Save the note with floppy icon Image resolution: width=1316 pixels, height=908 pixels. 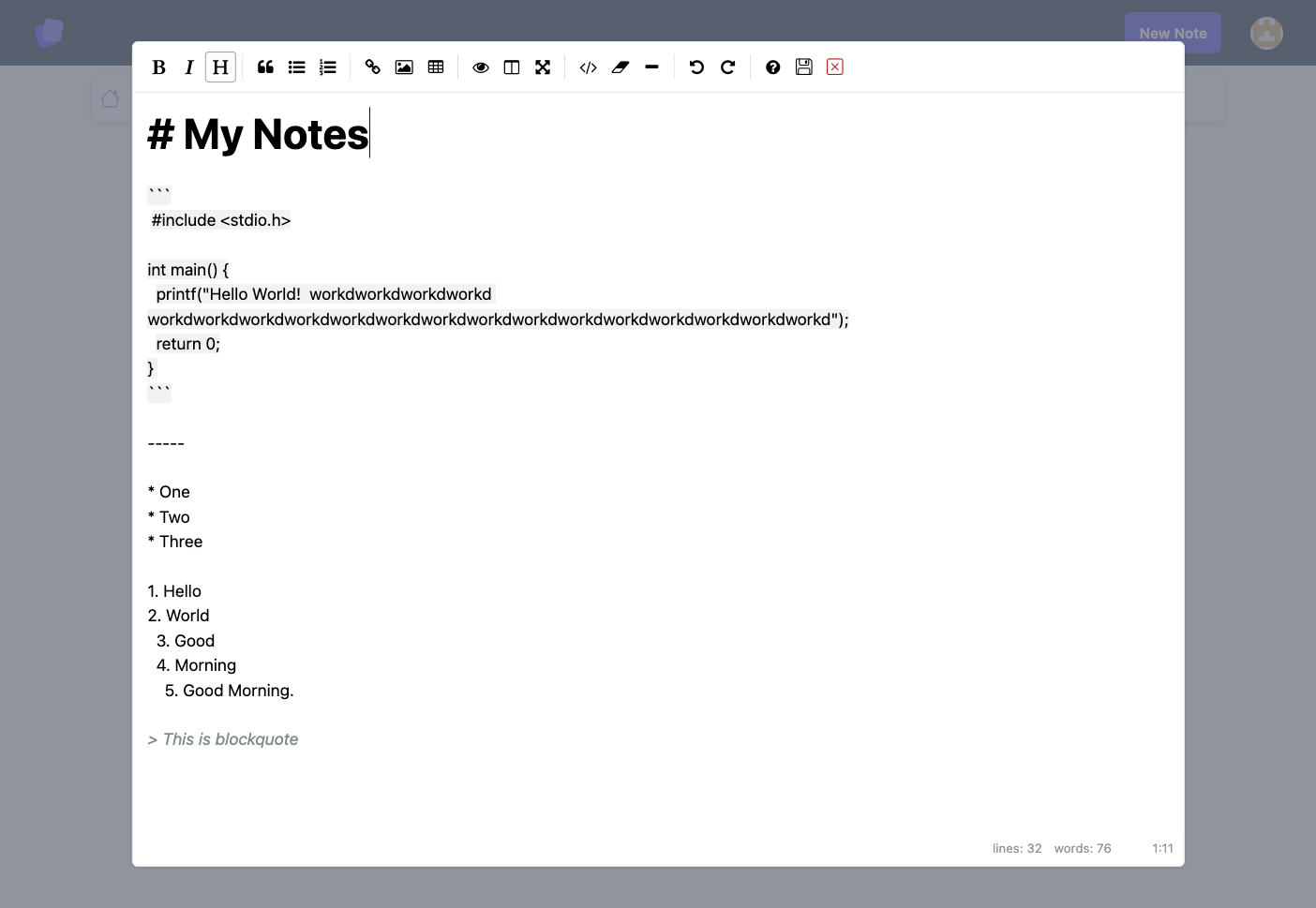click(x=804, y=67)
